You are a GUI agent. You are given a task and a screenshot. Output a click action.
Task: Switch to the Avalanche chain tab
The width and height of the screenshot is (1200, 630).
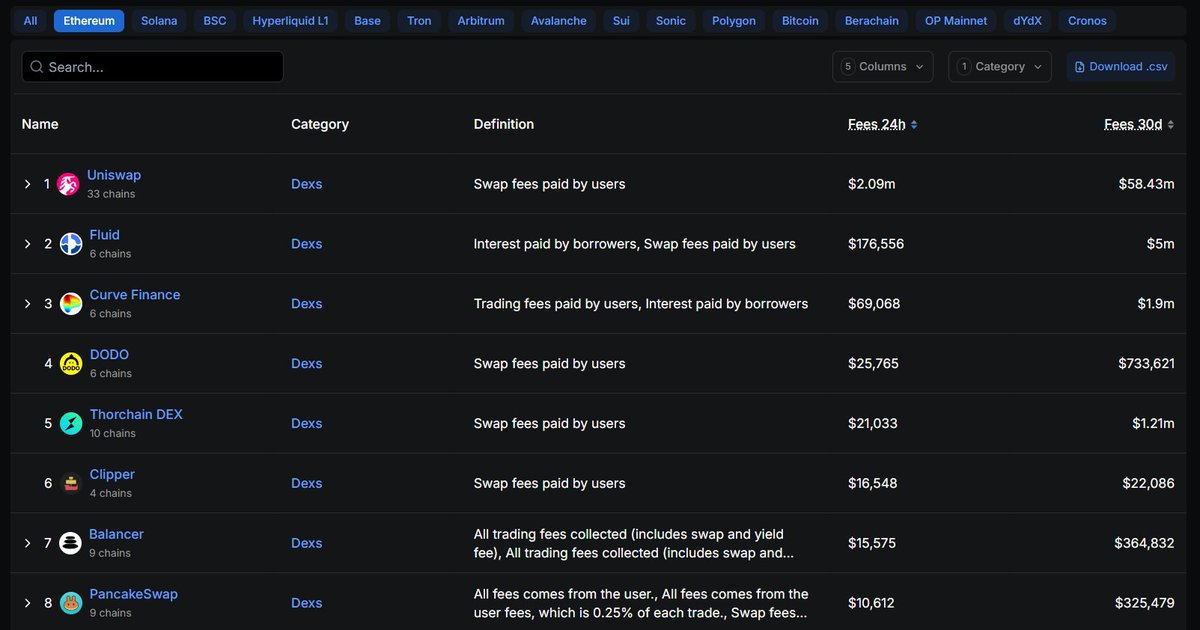(559, 21)
